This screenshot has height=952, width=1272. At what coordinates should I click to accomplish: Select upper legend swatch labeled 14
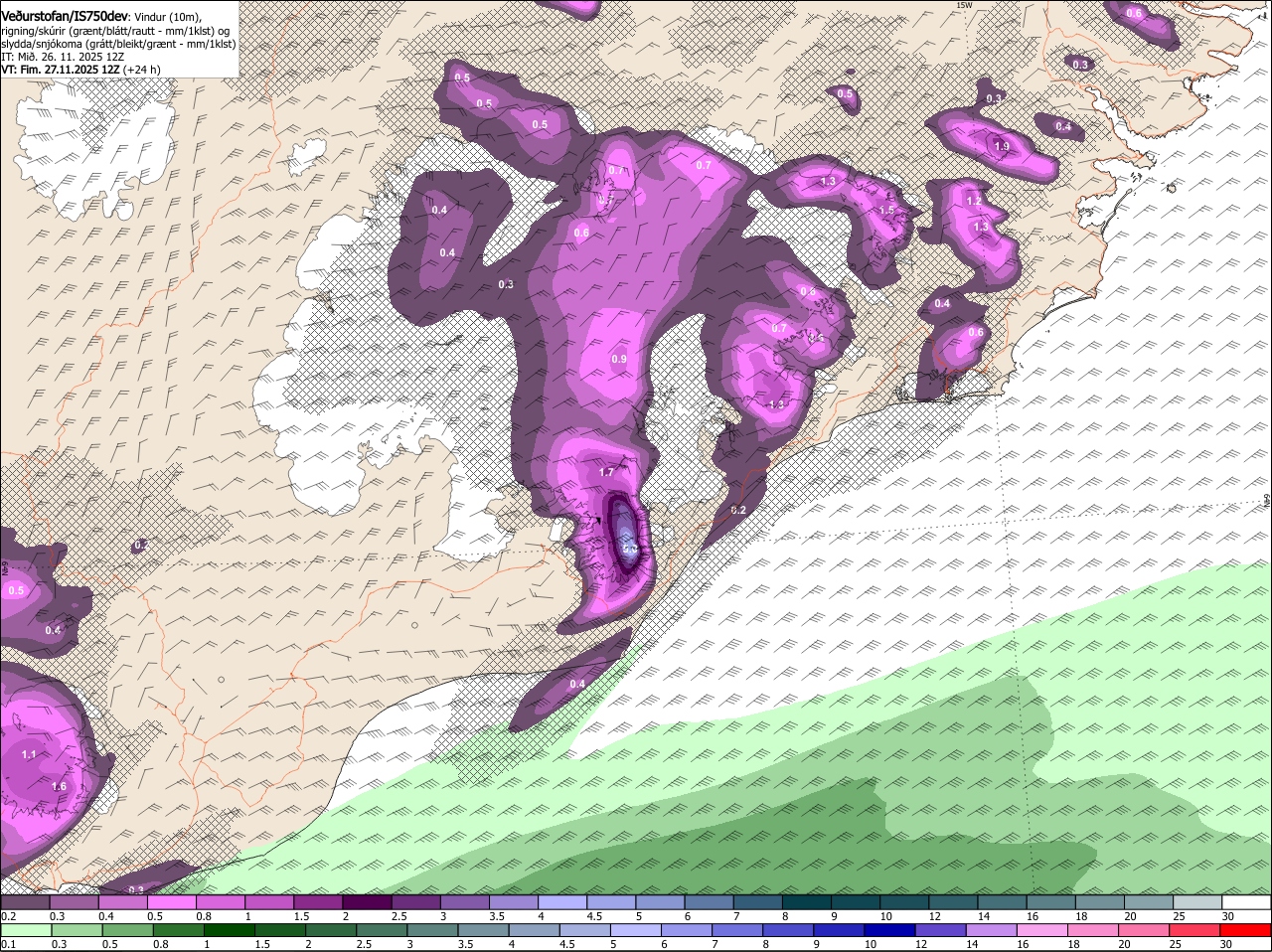(1002, 902)
